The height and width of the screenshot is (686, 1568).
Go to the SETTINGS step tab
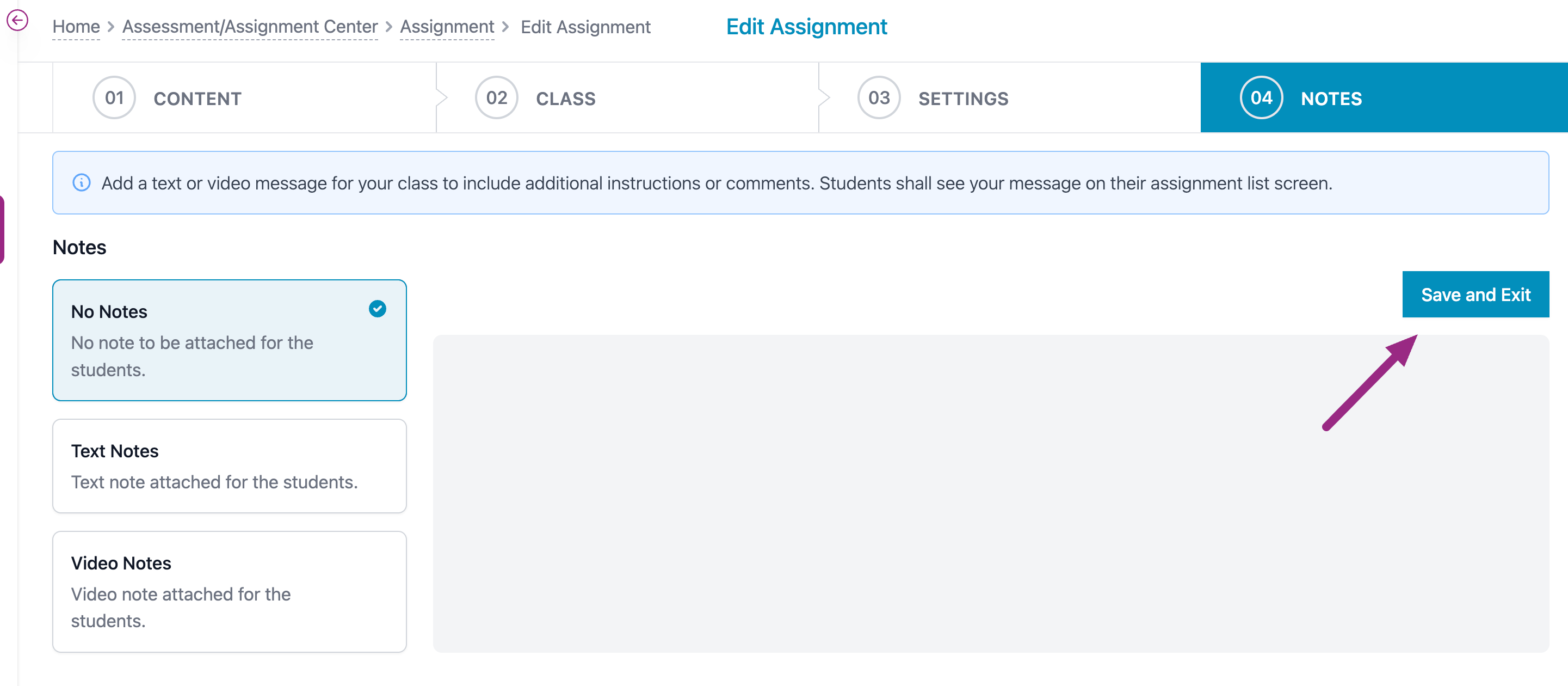click(x=963, y=99)
